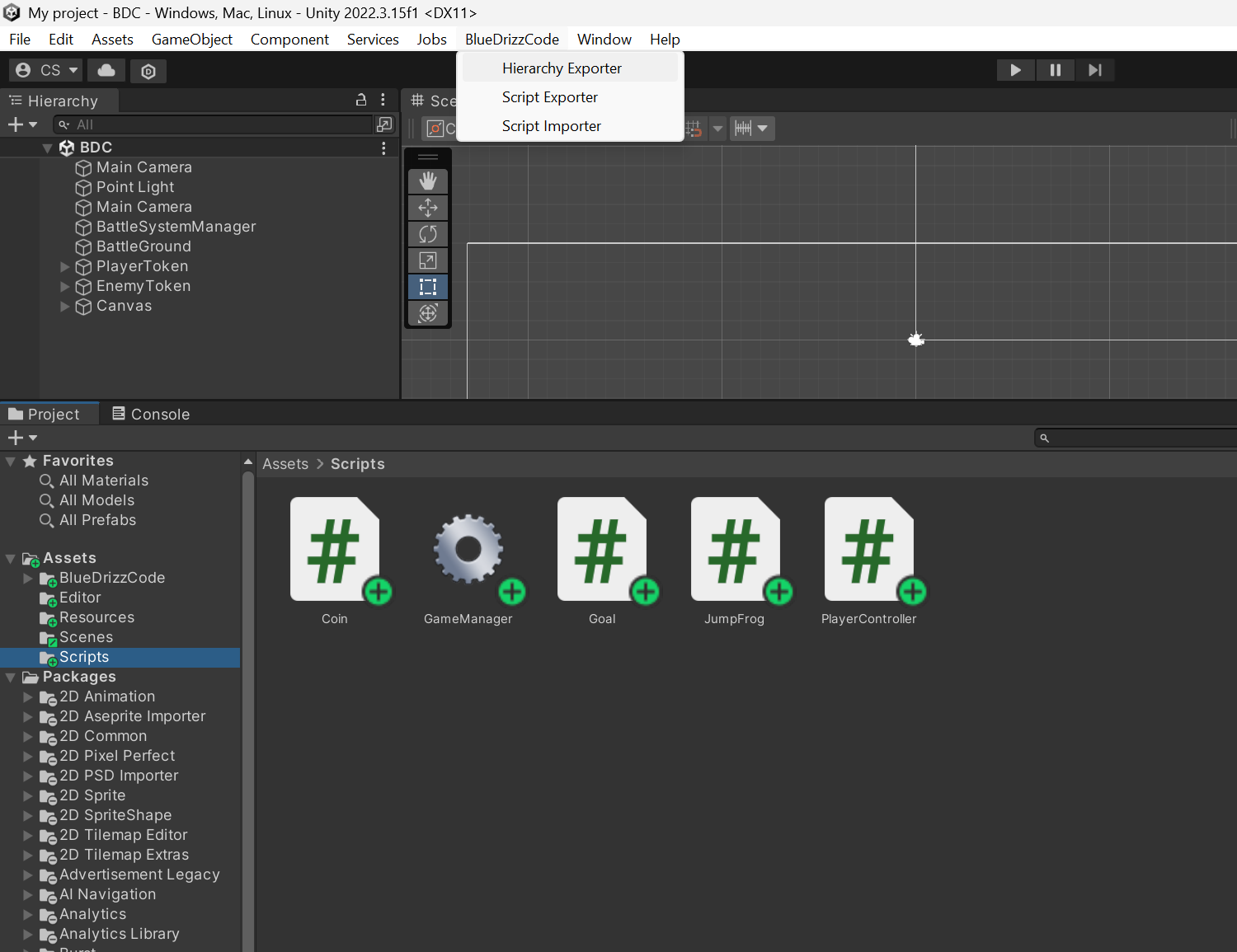Click the Hierarchy search field
The image size is (1237, 952).
(x=214, y=124)
